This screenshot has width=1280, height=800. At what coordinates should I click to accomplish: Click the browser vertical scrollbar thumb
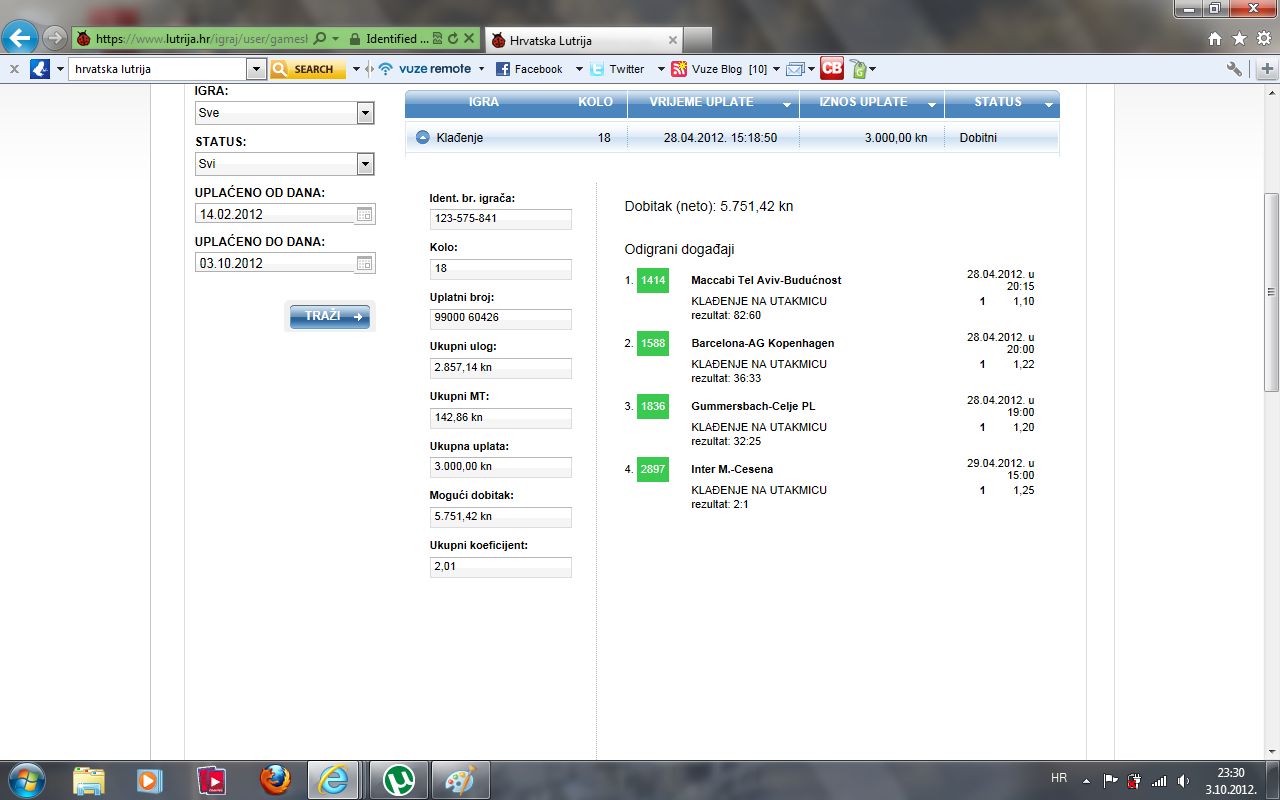point(1271,292)
